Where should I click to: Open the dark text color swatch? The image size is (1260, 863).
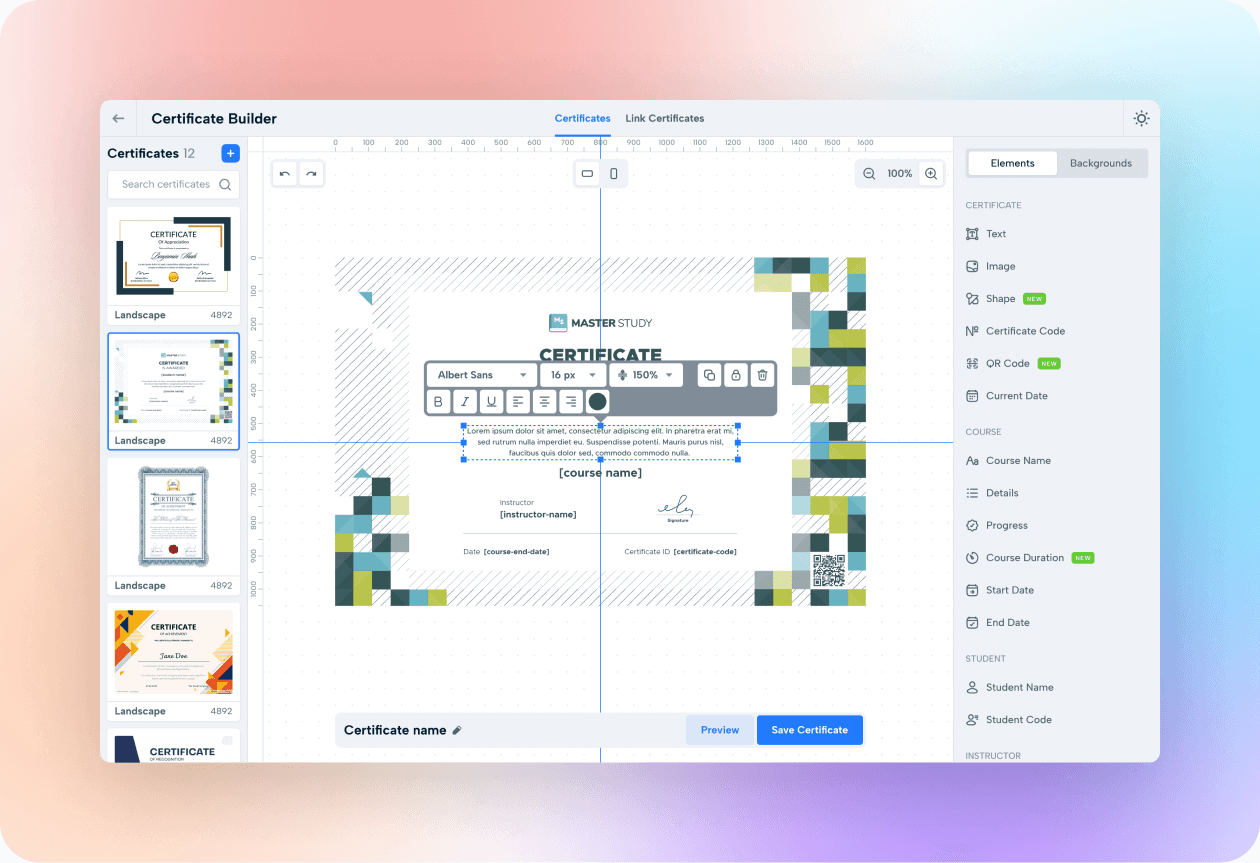point(597,402)
